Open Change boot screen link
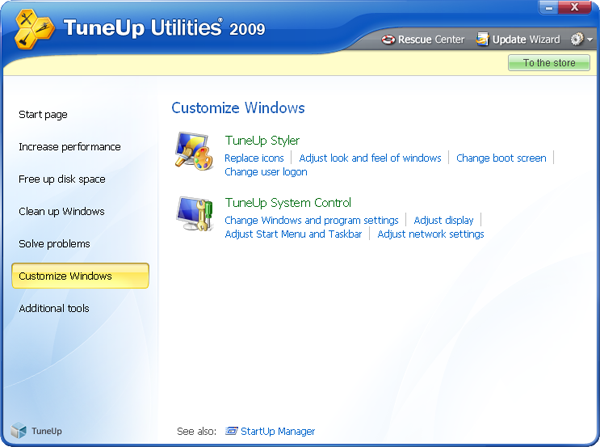The height and width of the screenshot is (447, 600). (x=501, y=158)
